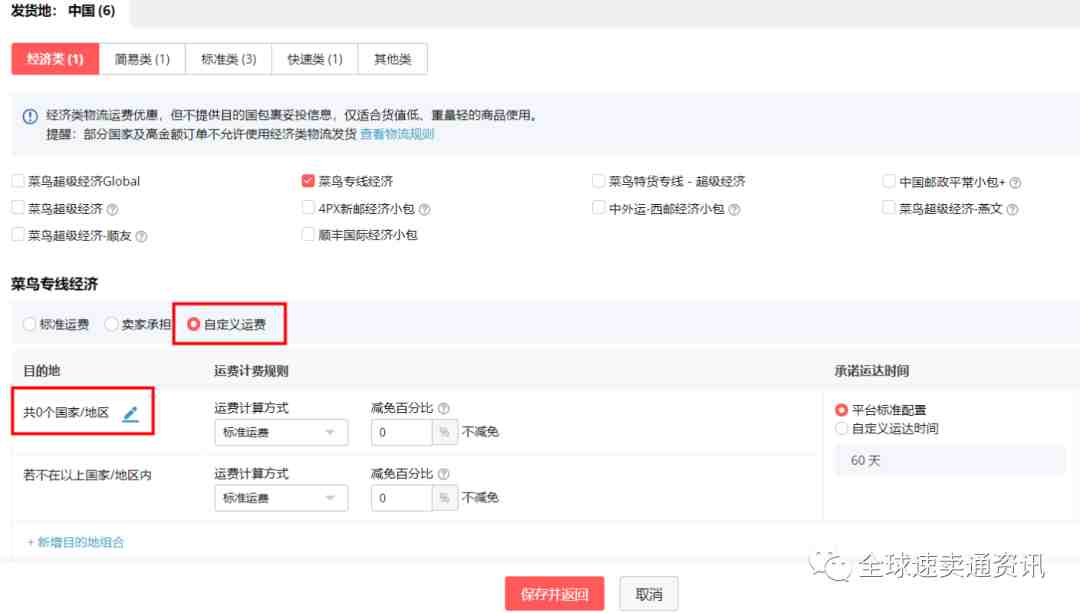Switch to 经济类 (1) tab
The image size is (1080, 613).
coord(55,59)
